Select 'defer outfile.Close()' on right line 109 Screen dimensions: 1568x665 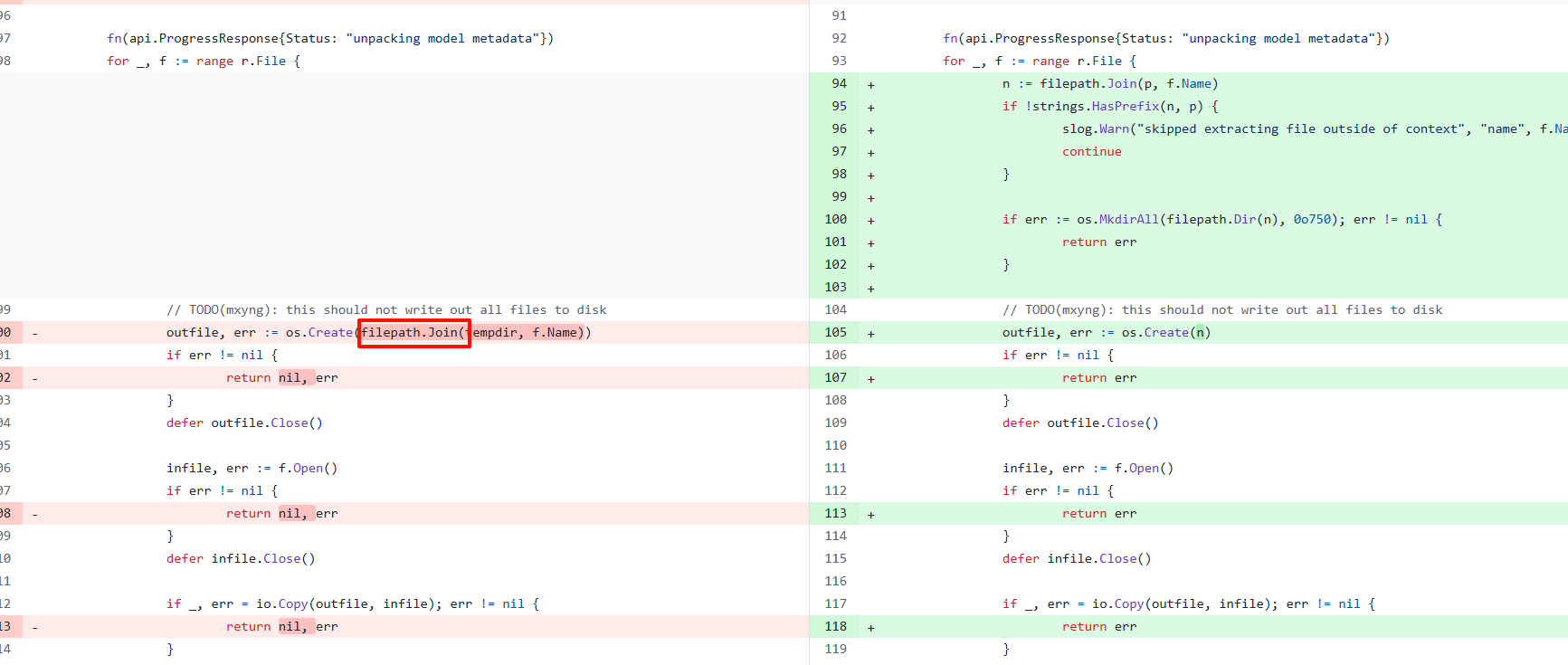pos(1080,423)
